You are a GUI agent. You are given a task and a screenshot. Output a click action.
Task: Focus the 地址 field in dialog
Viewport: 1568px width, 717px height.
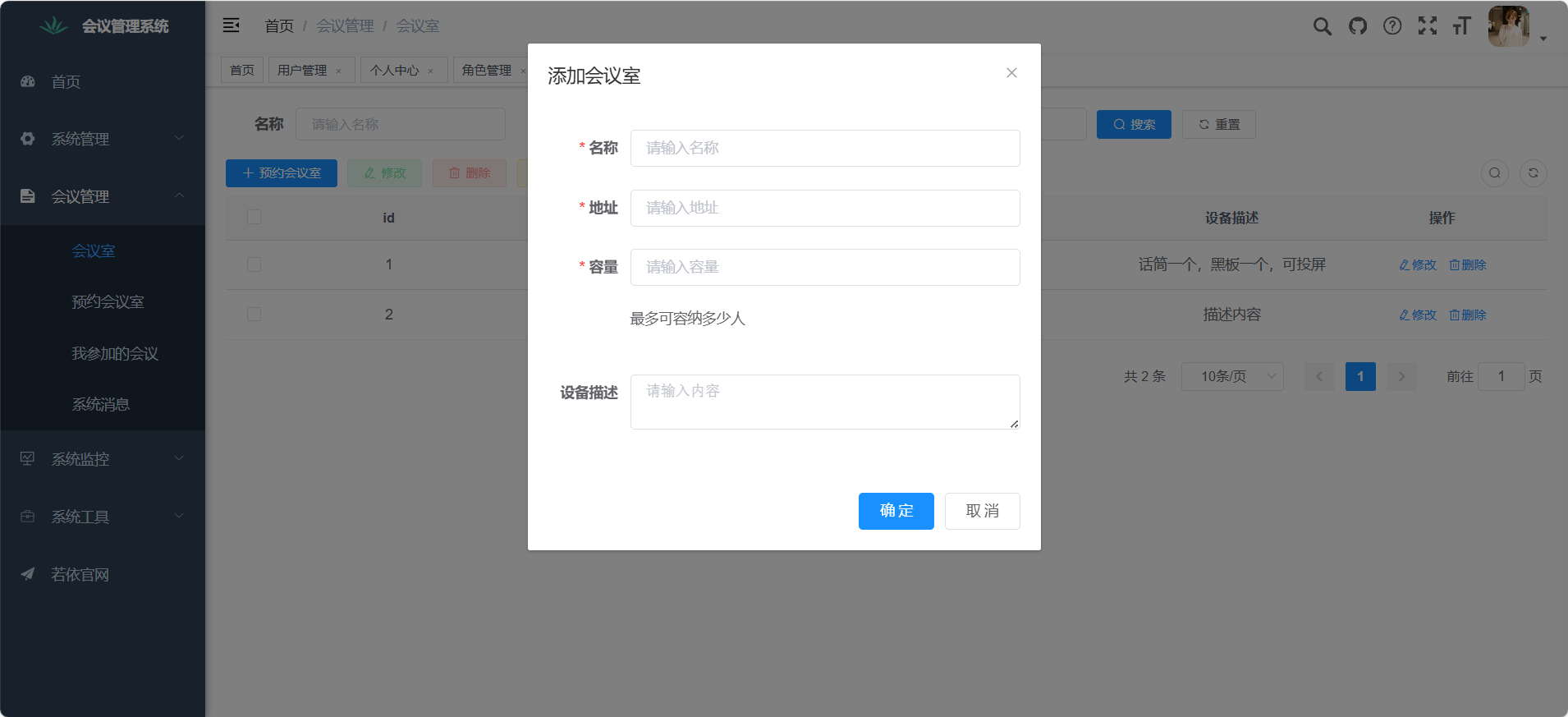coord(825,208)
